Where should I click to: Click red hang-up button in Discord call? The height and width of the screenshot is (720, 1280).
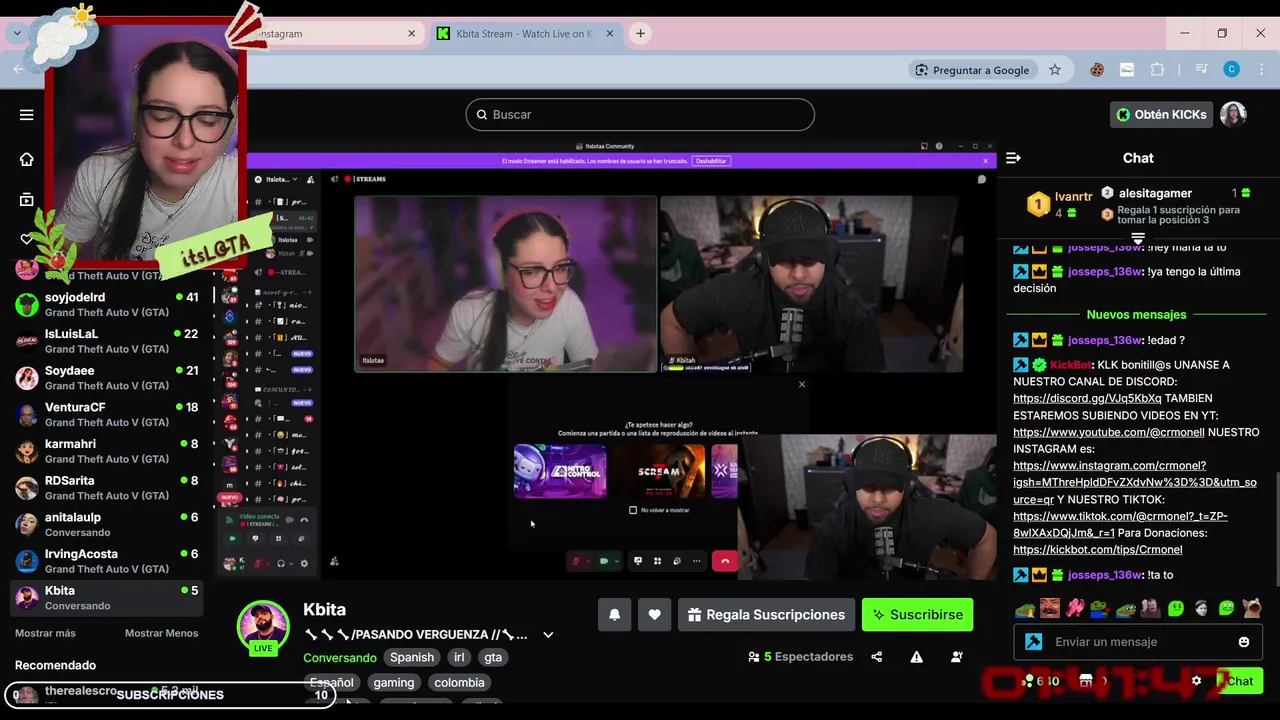[725, 561]
